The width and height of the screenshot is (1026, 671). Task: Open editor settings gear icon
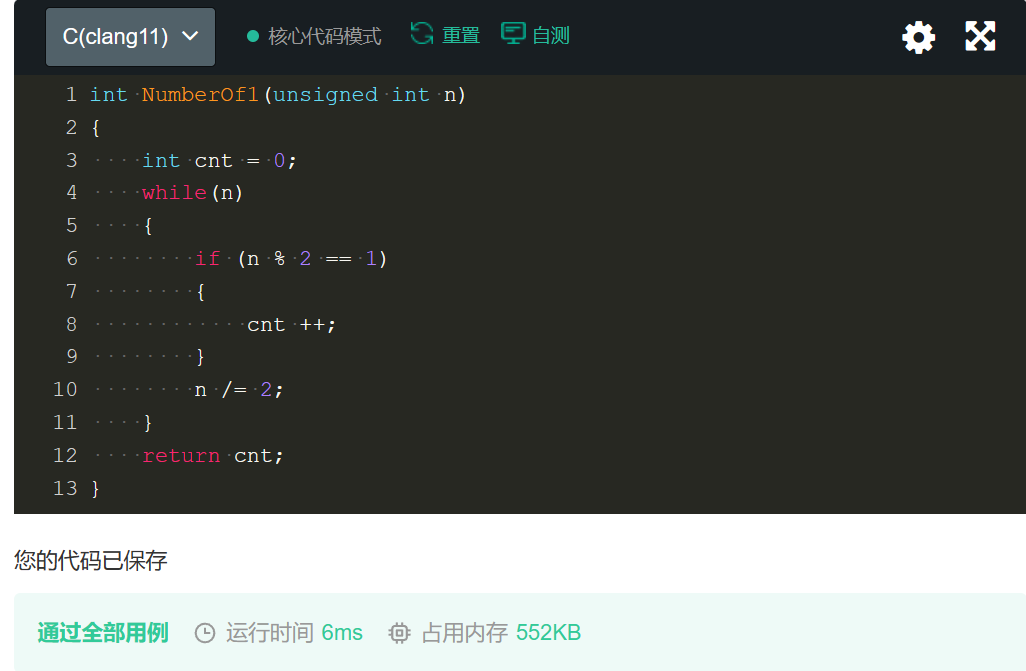(918, 38)
